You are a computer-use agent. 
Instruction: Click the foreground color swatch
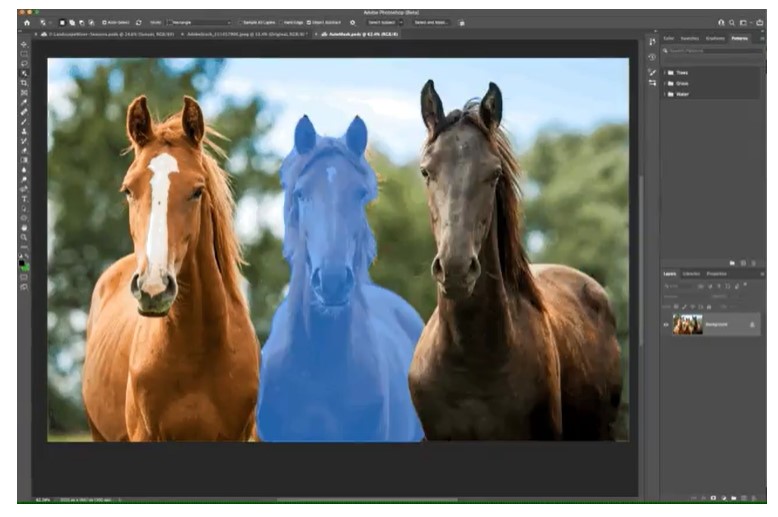[x=22, y=263]
